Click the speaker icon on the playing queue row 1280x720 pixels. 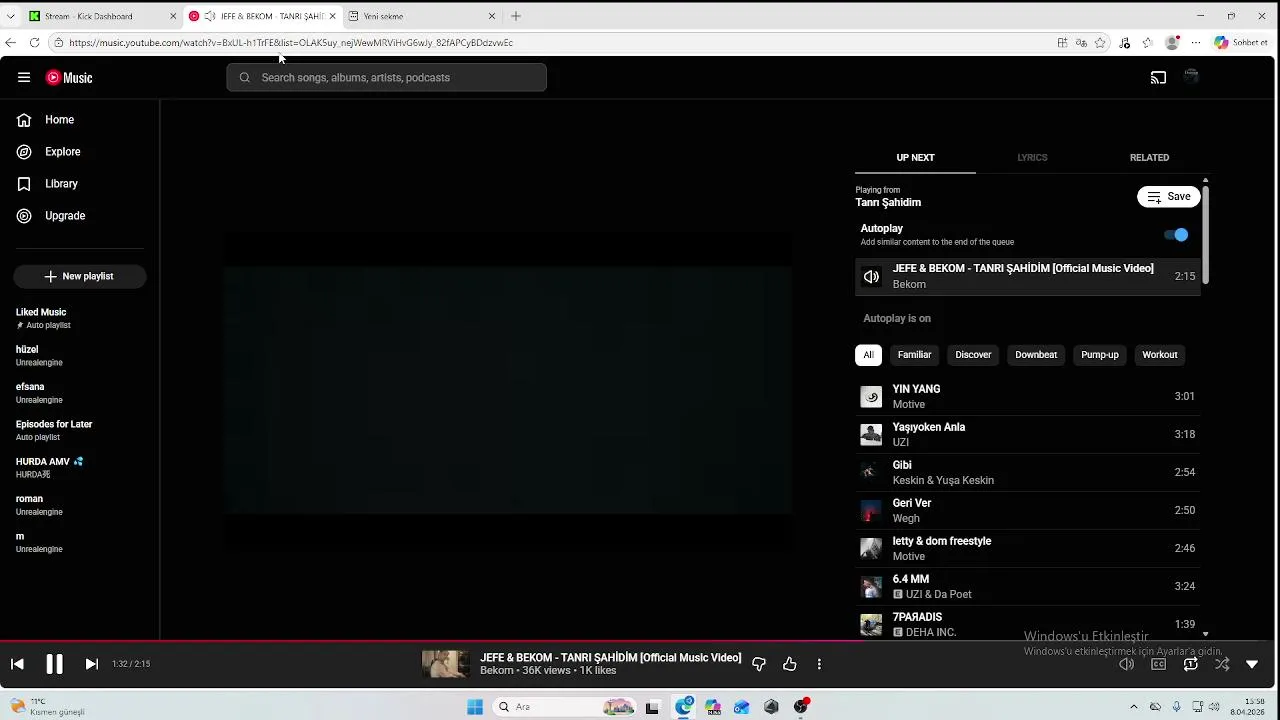click(x=872, y=276)
